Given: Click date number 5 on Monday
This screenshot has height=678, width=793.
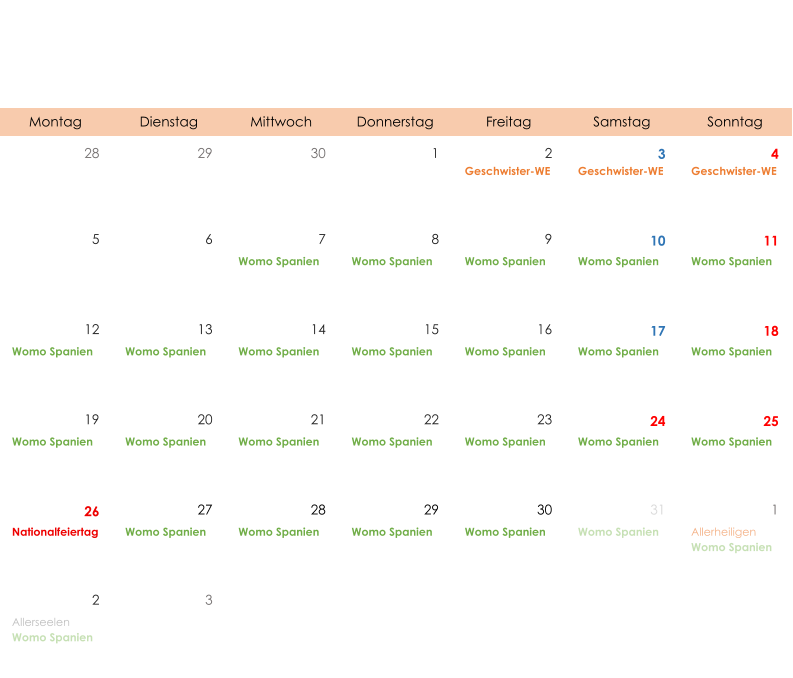Looking at the screenshot, I should pyautogui.click(x=96, y=239).
